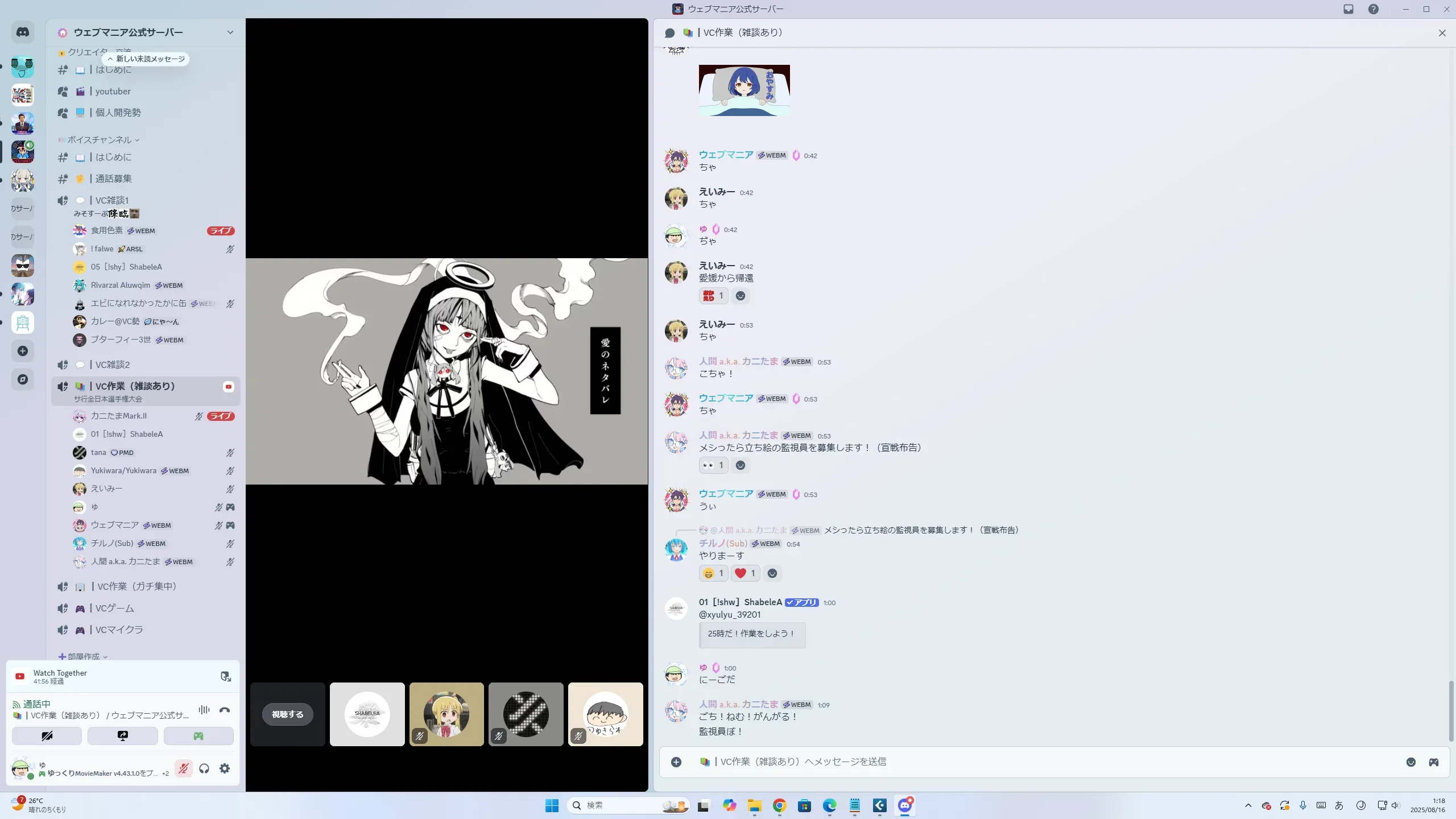The width and height of the screenshot is (1456, 819).
Task: Open Discord home direct messages
Action: tap(23, 32)
